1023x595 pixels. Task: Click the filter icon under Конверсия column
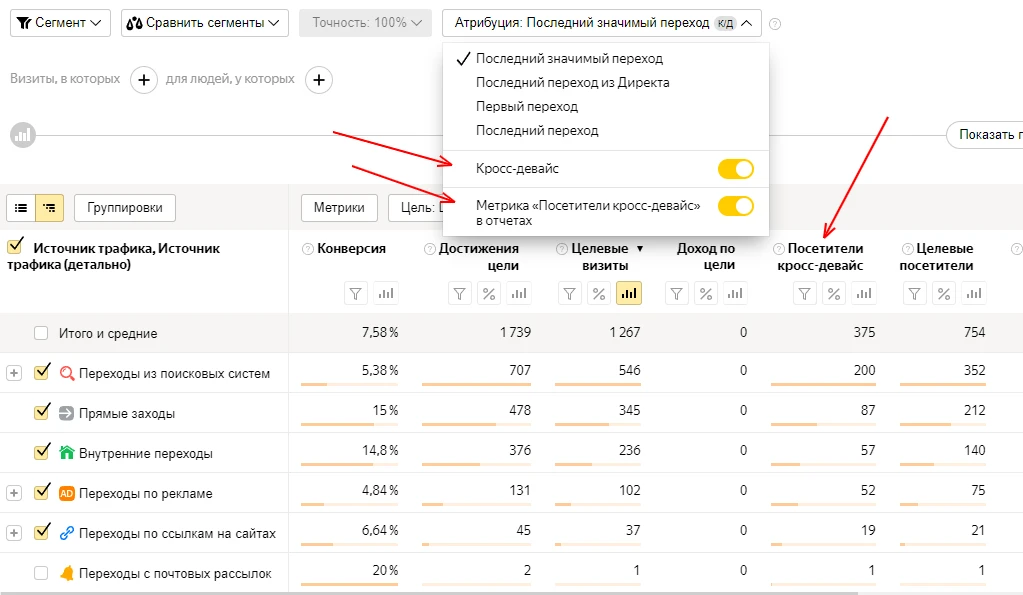pos(355,294)
